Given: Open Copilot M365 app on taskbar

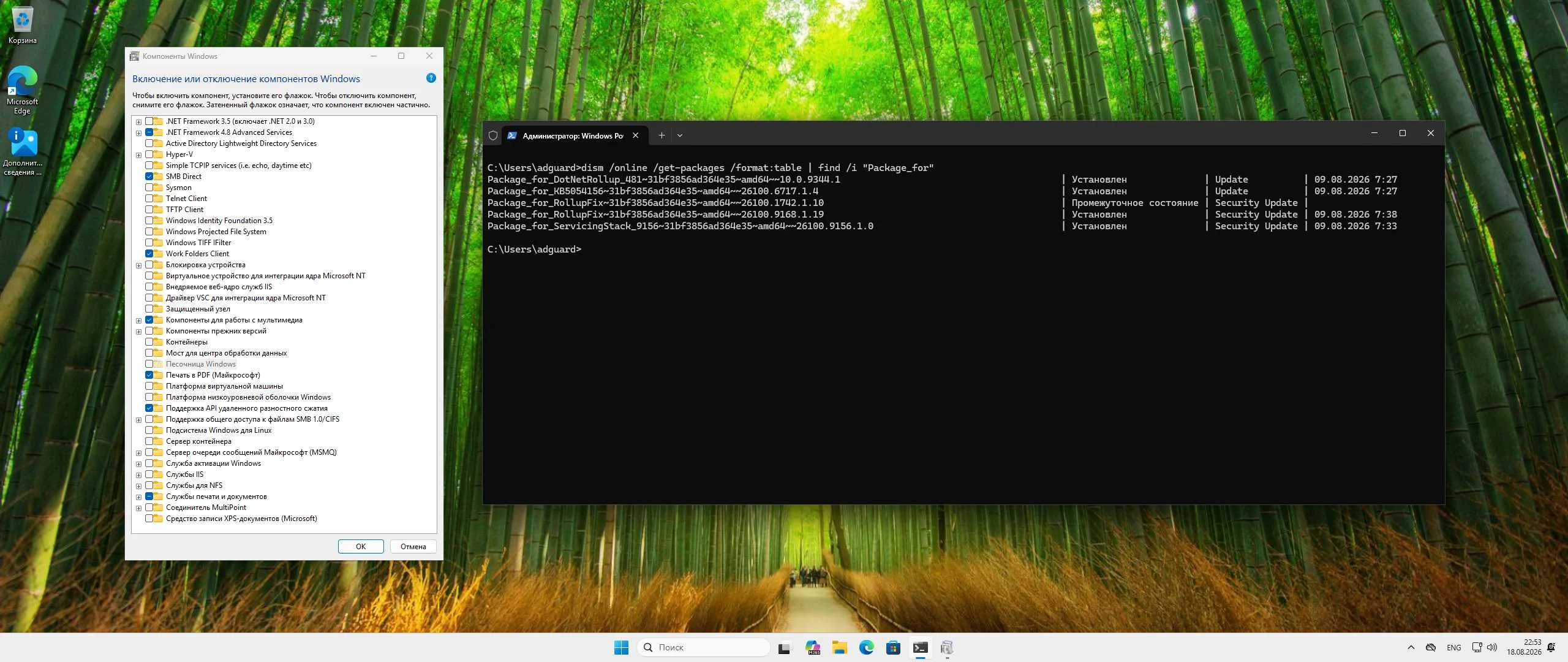Looking at the screenshot, I should pyautogui.click(x=813, y=647).
